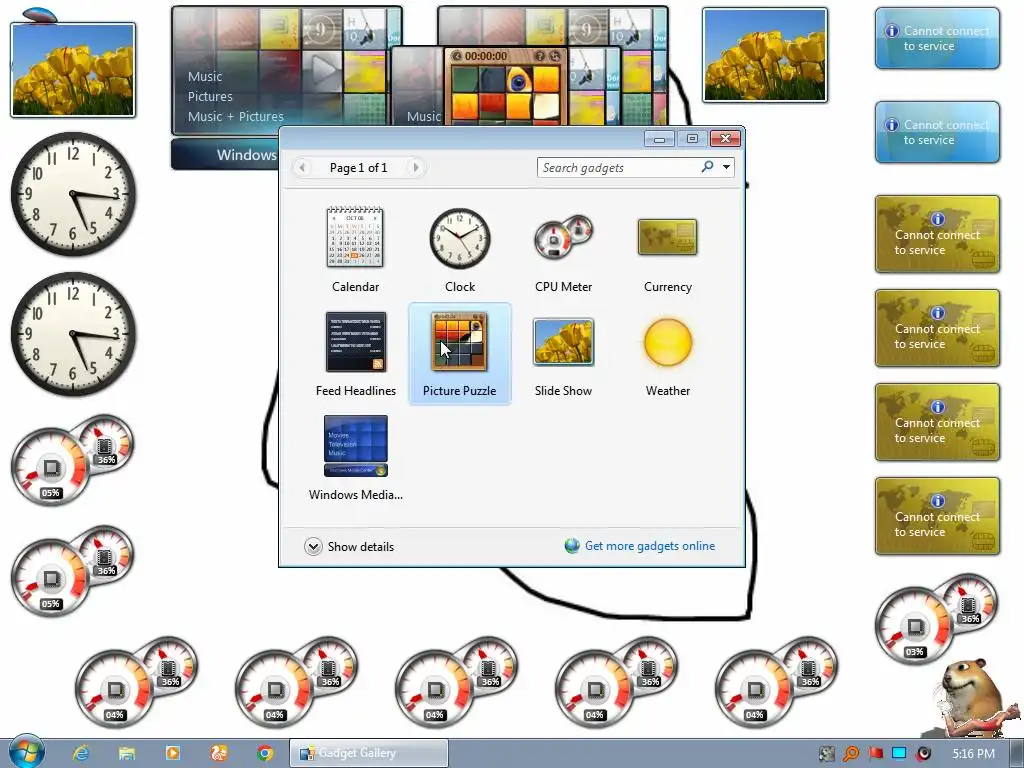The image size is (1024, 768).
Task: Select the Clock gadget in Gadget Gallery
Action: 460,249
